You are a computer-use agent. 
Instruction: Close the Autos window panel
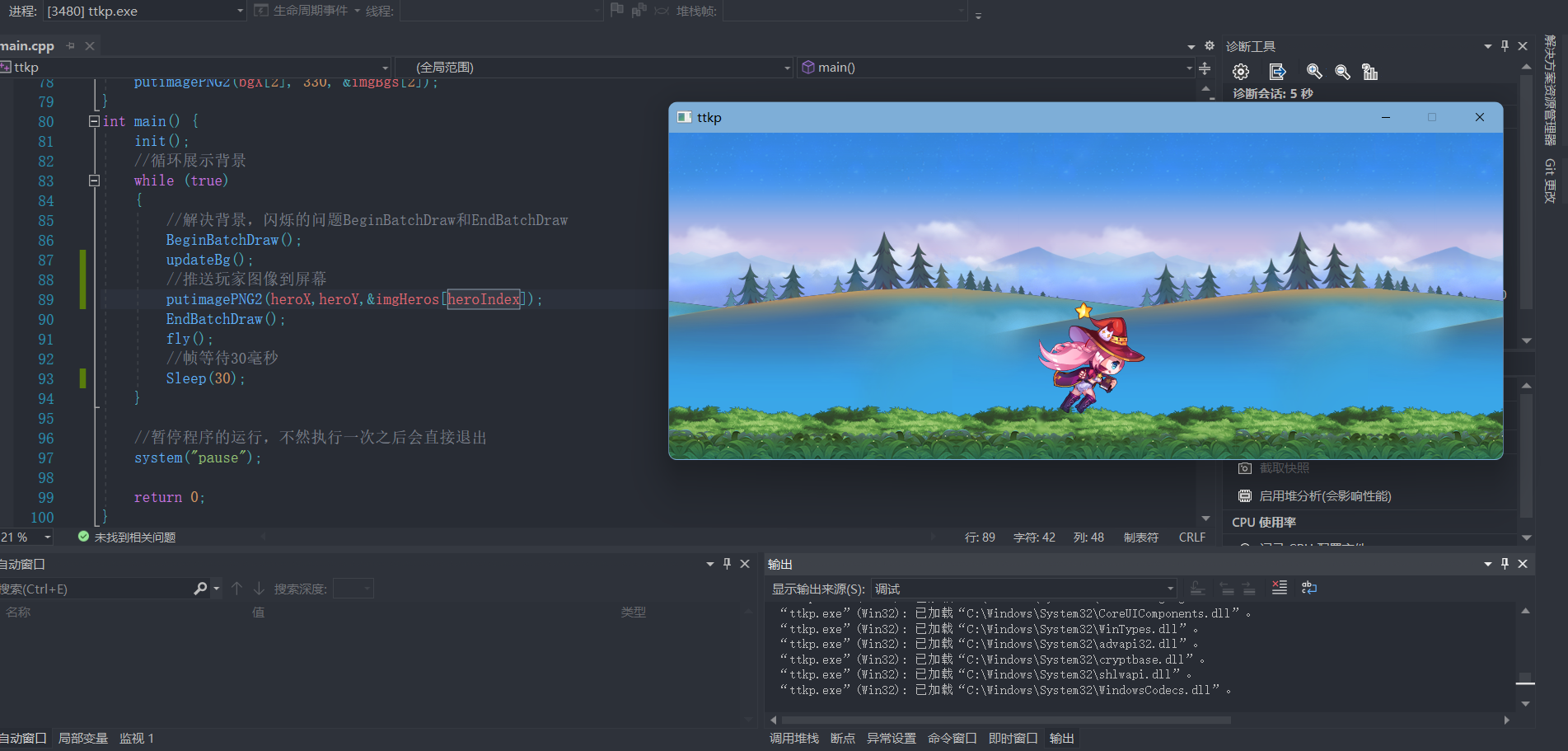click(745, 564)
